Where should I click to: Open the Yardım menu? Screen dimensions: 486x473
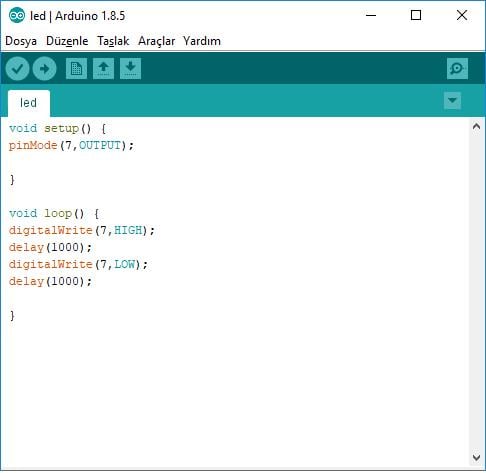pyautogui.click(x=202, y=41)
